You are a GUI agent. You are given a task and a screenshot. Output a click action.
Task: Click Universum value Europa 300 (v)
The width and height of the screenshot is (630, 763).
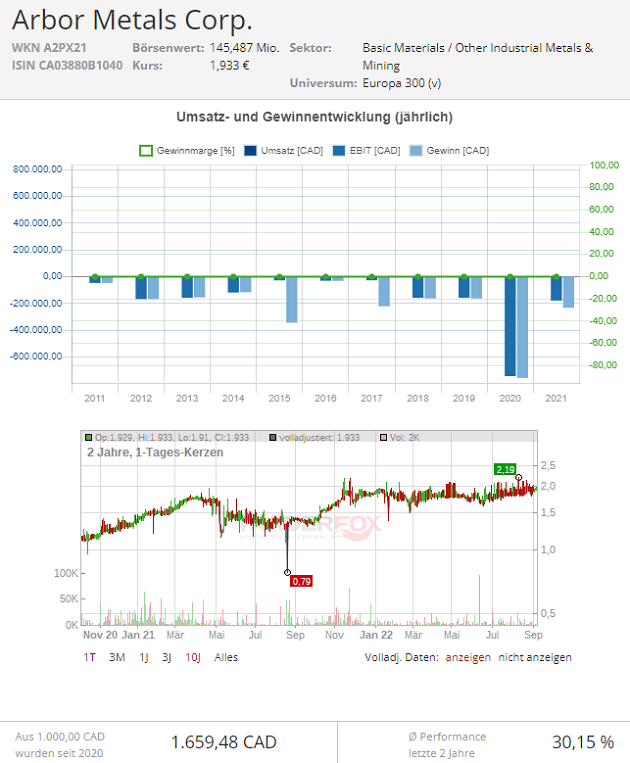point(402,83)
